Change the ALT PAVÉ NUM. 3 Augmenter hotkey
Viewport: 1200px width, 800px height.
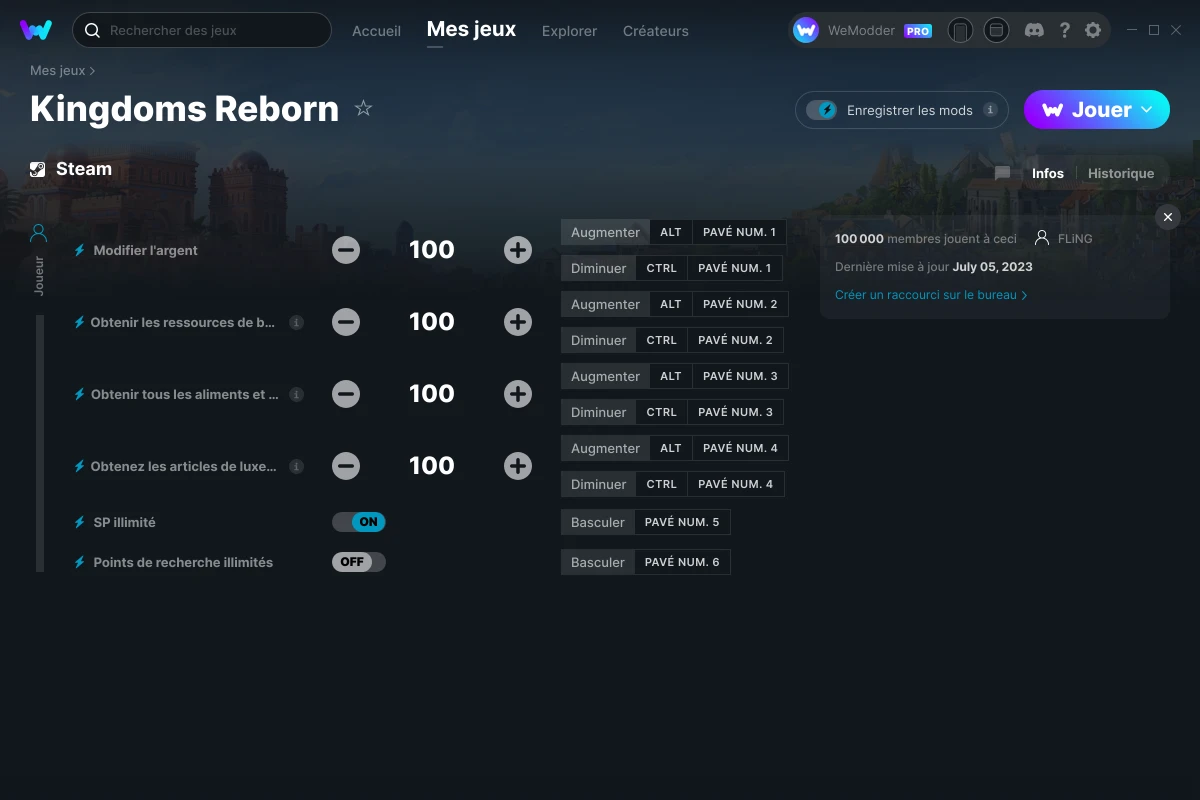[675, 376]
